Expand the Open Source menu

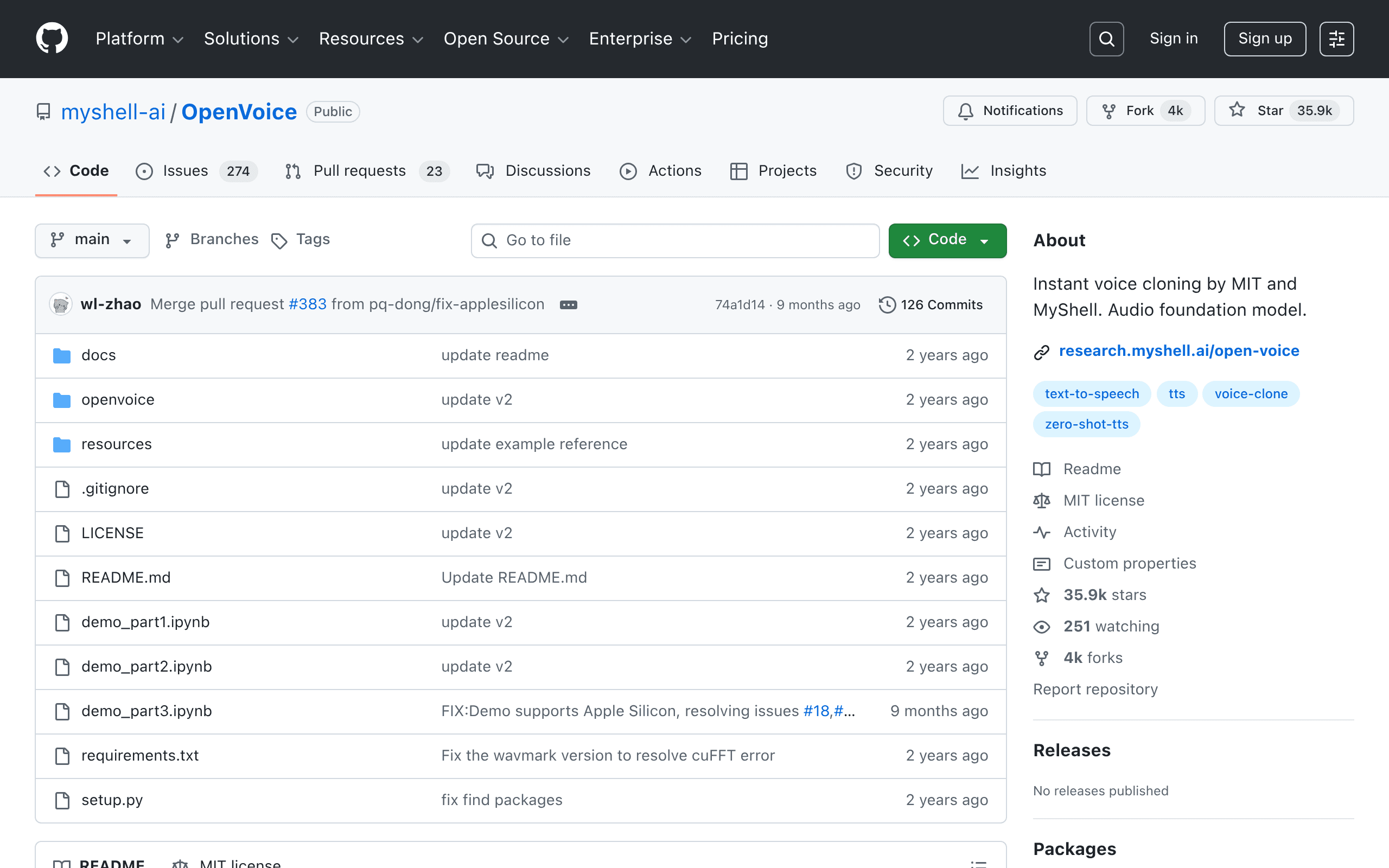(x=506, y=39)
